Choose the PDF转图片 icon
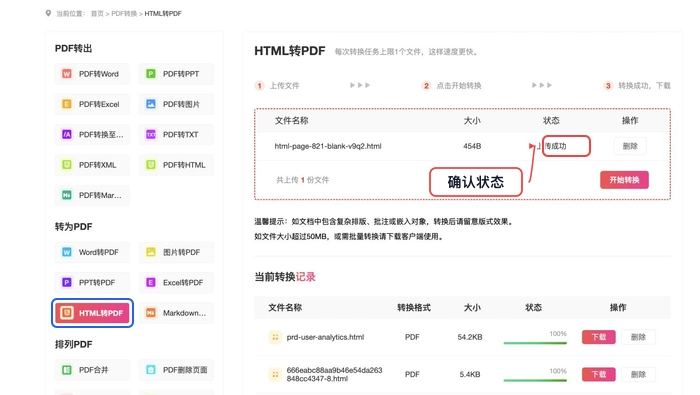Image resolution: width=700 pixels, height=395 pixels. click(151, 104)
